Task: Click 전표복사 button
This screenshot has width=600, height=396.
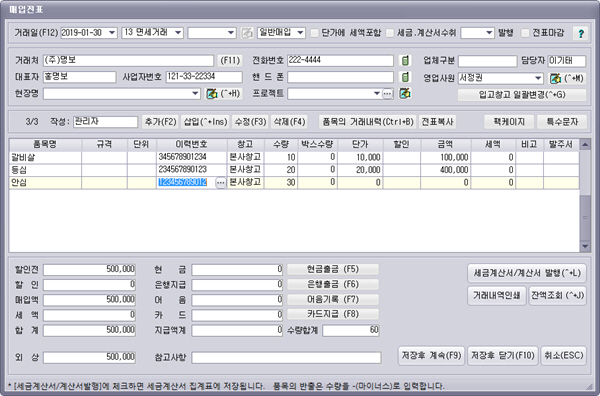Action: pos(437,122)
